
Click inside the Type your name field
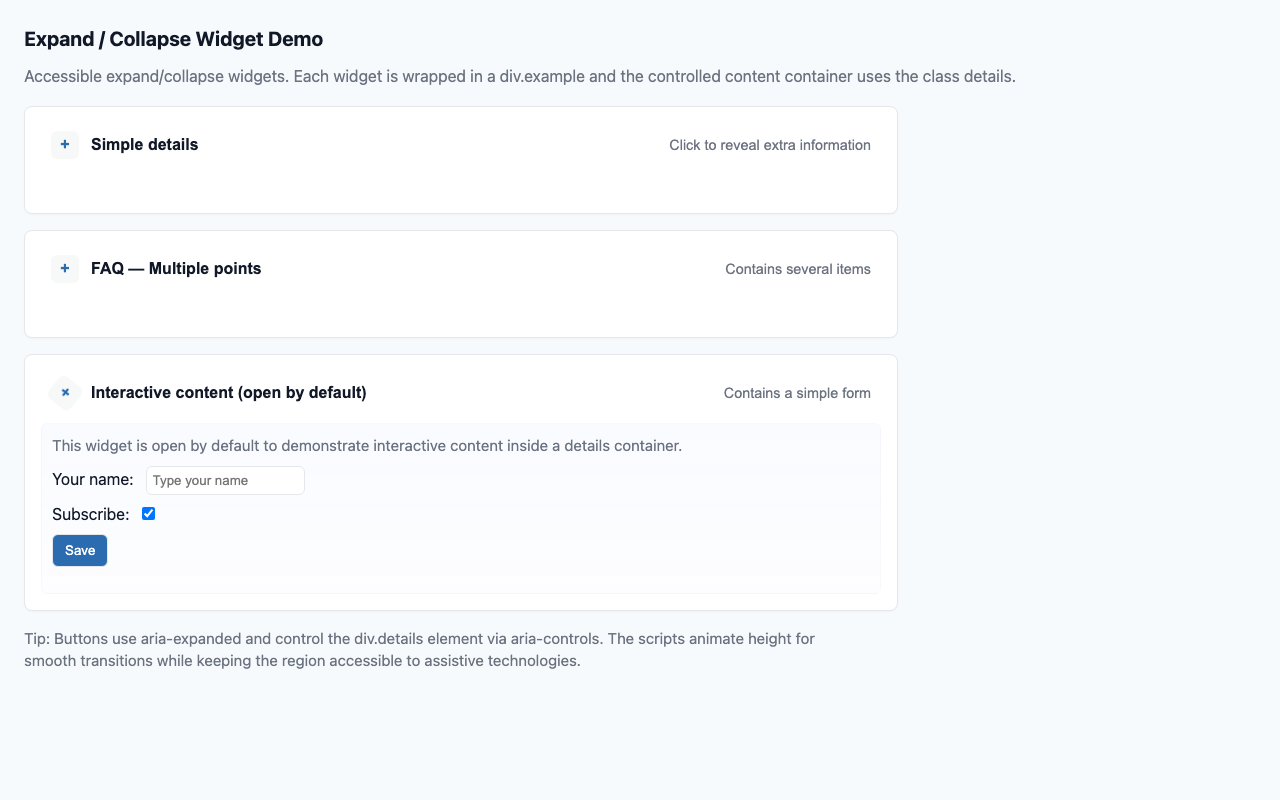click(x=224, y=480)
